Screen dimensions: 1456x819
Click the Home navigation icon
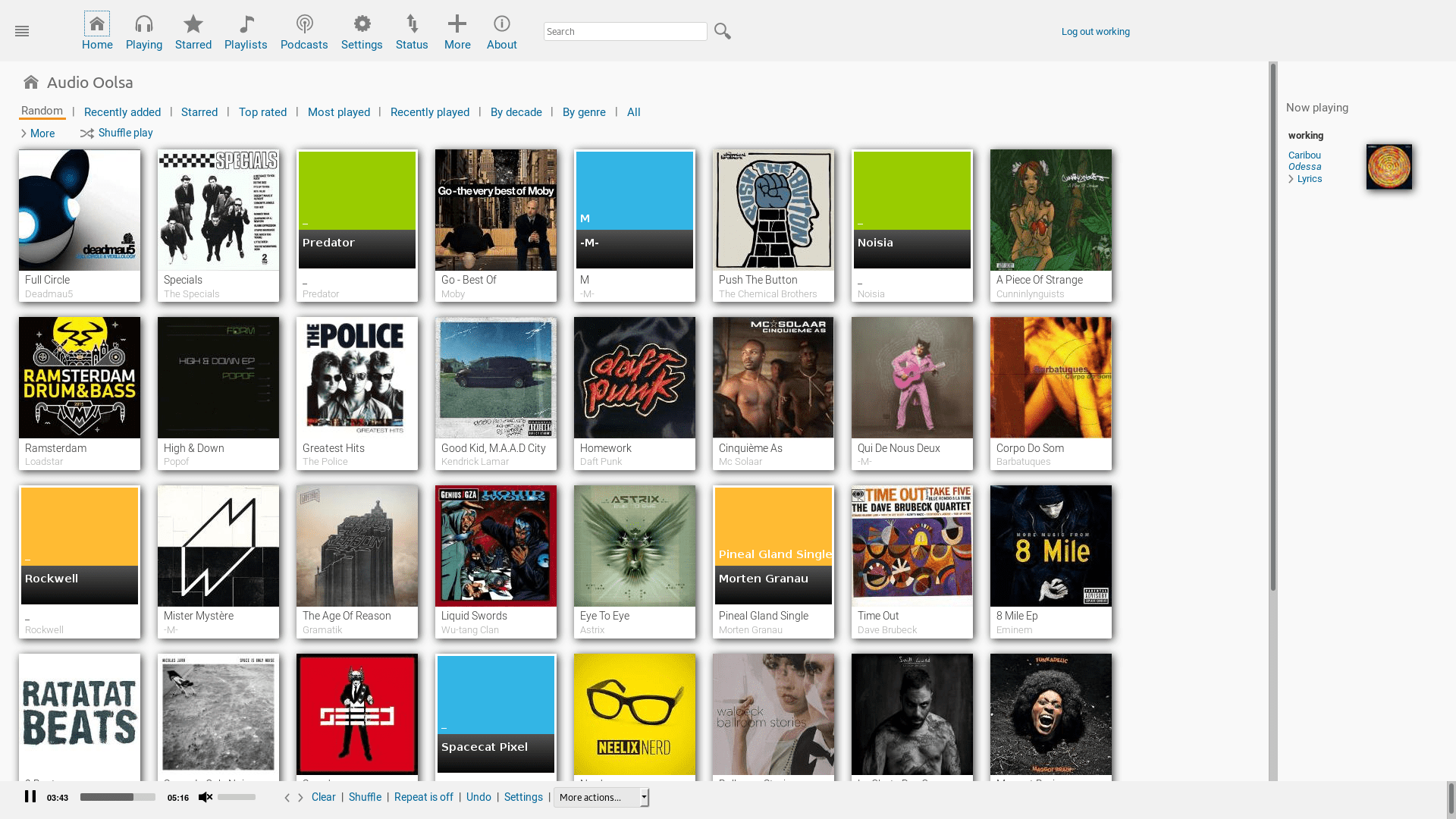pyautogui.click(x=97, y=23)
